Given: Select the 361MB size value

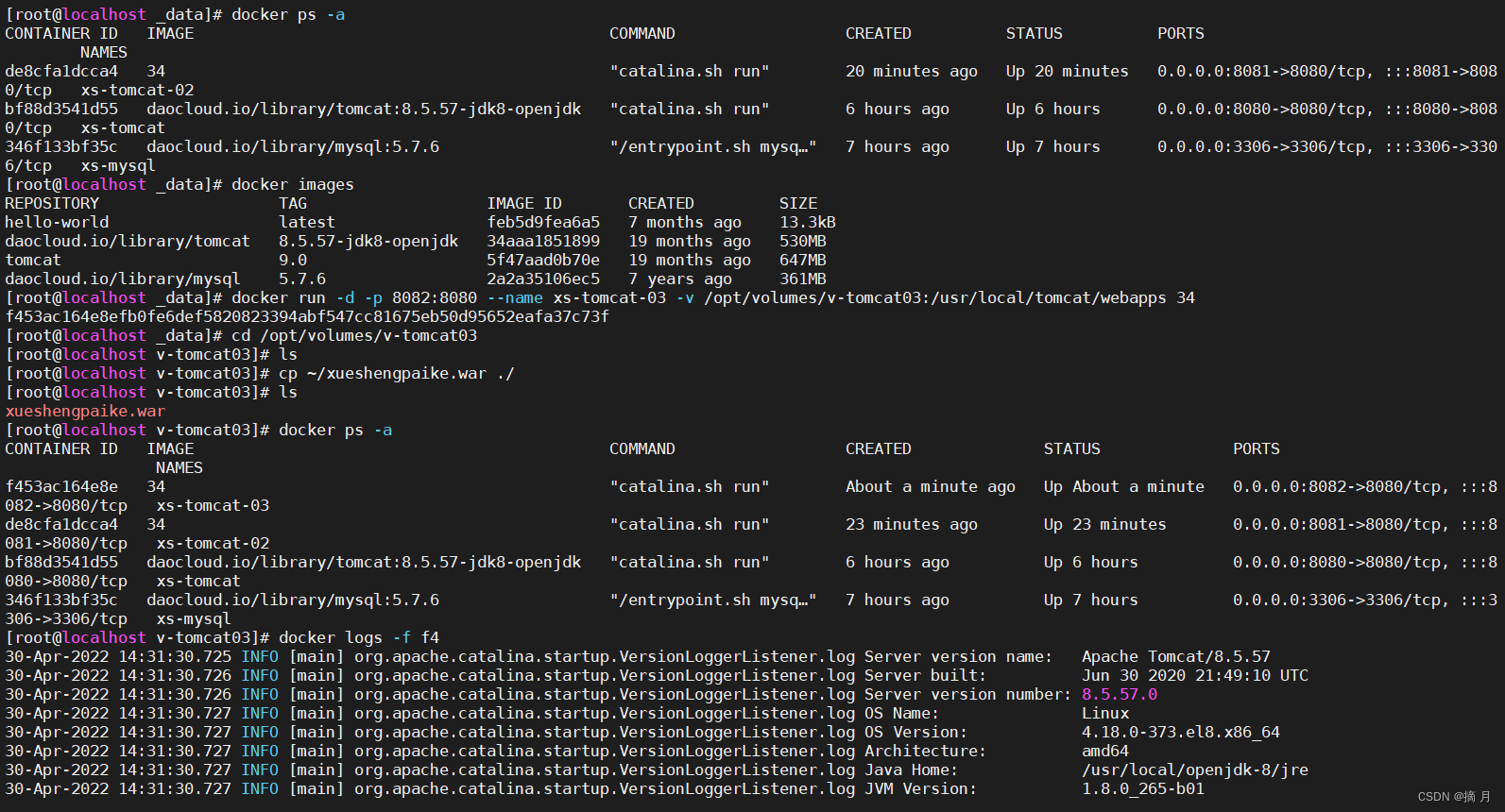Looking at the screenshot, I should 803,279.
